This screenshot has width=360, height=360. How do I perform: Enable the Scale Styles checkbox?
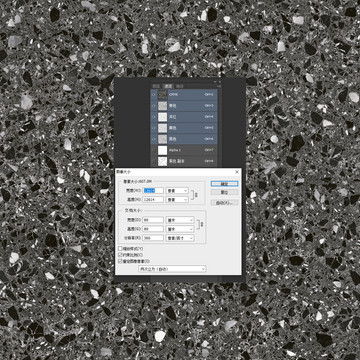tap(121, 249)
